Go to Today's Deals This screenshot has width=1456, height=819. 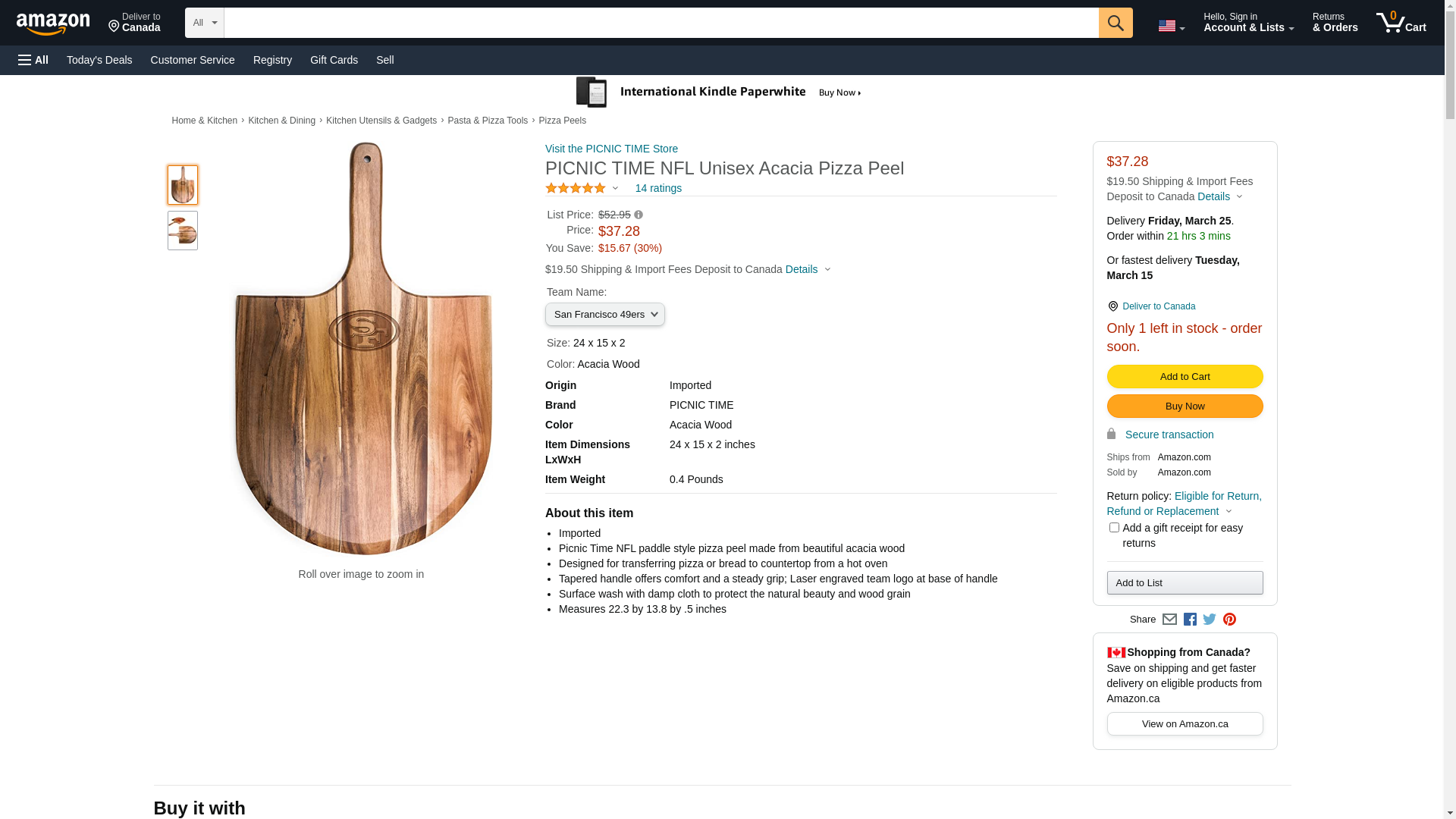coord(99,60)
